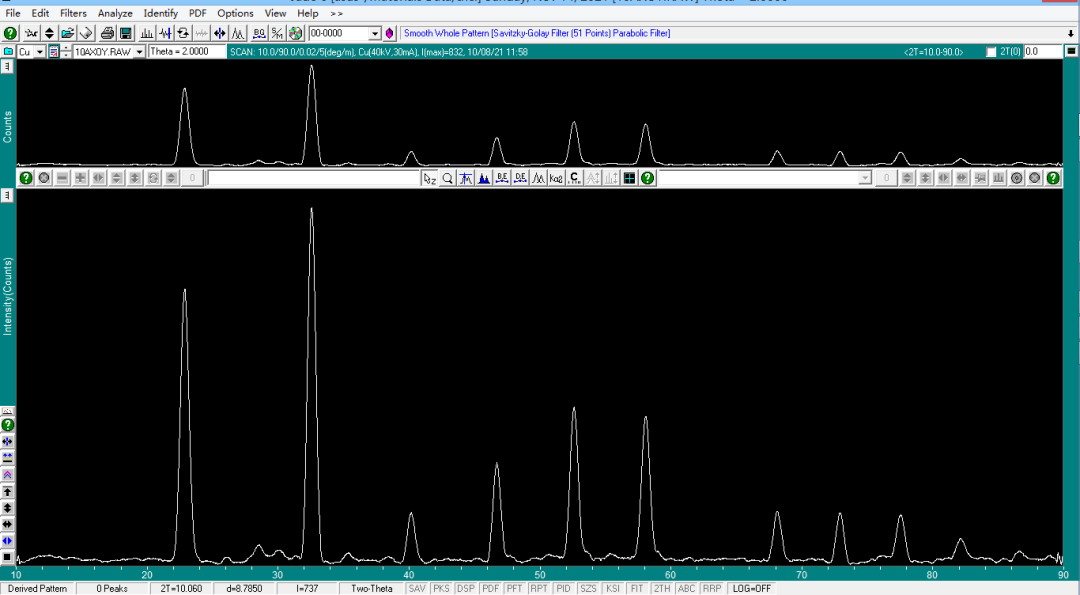Click the green help icon in main toolbar

click(10, 33)
